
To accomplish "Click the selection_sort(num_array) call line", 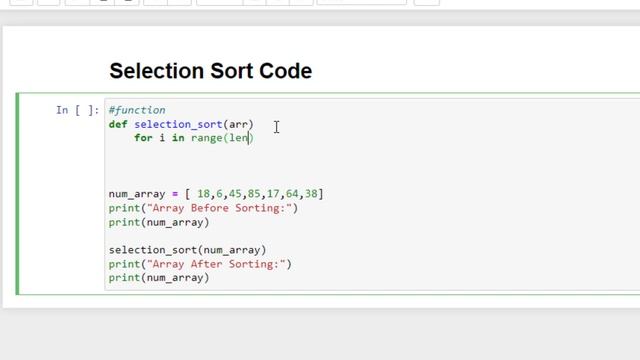I will [x=187, y=250].
